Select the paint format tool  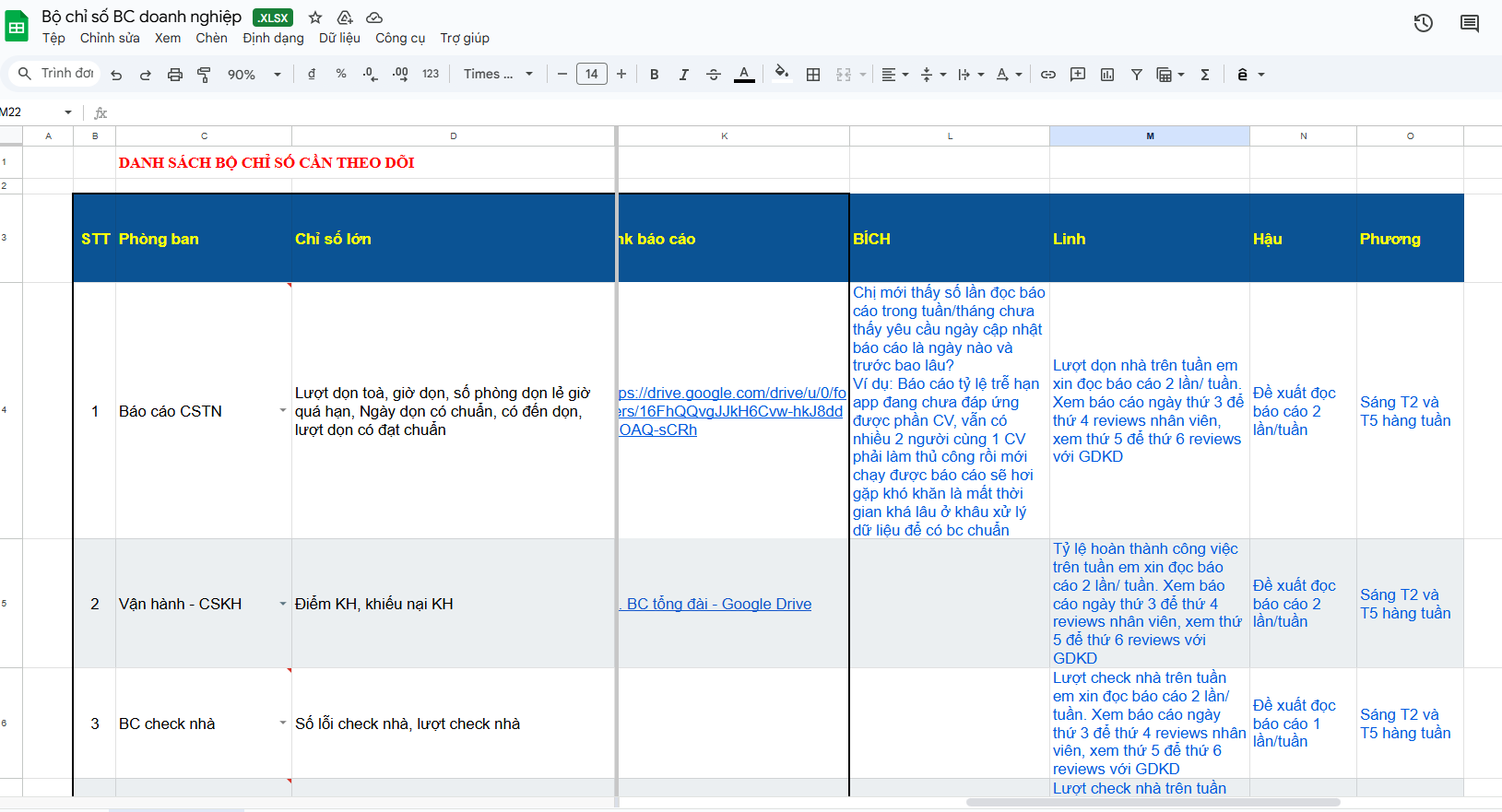204,75
